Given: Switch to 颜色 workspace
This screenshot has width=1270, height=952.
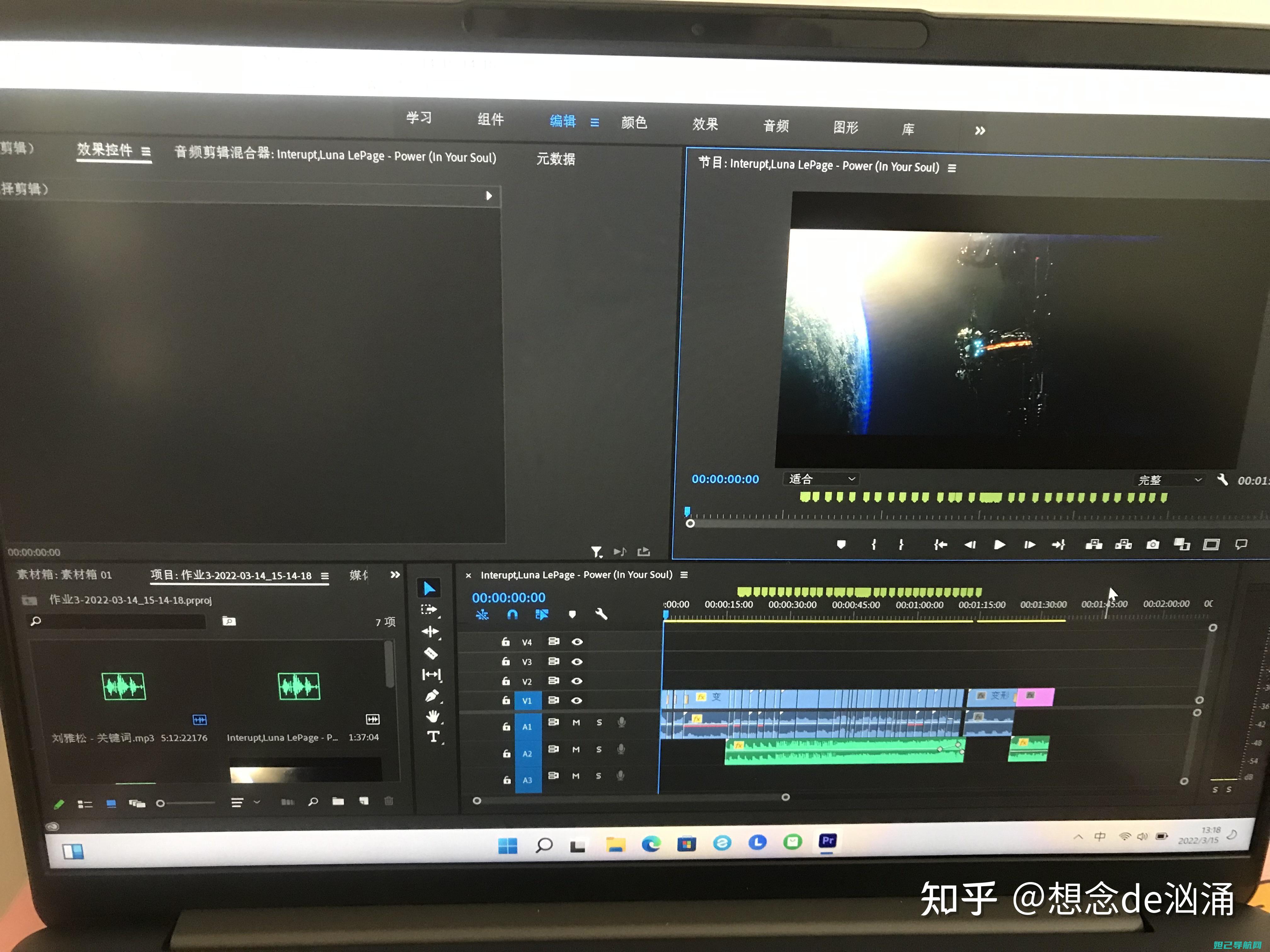Looking at the screenshot, I should 634,122.
